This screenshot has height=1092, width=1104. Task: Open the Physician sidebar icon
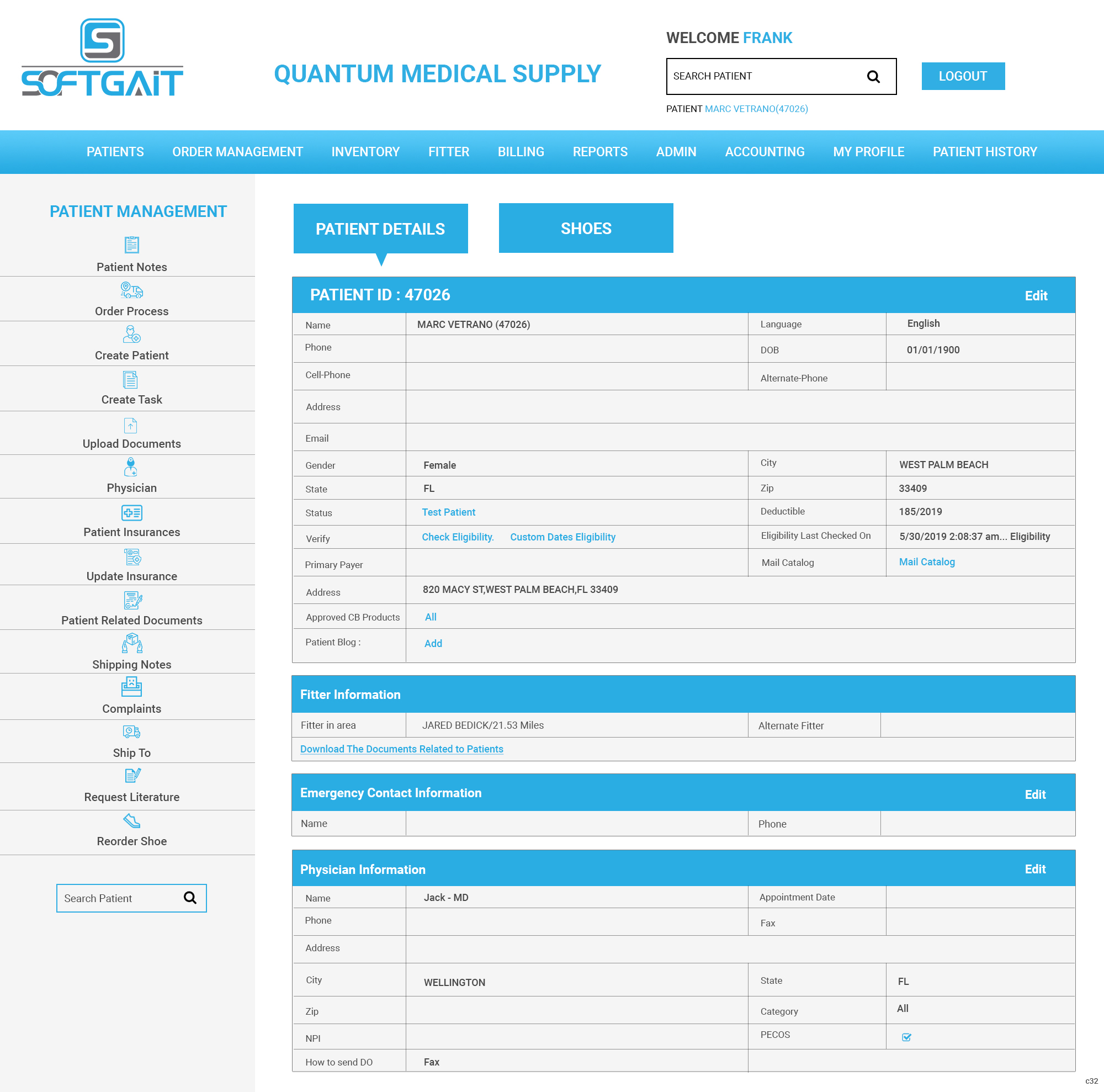coord(131,467)
